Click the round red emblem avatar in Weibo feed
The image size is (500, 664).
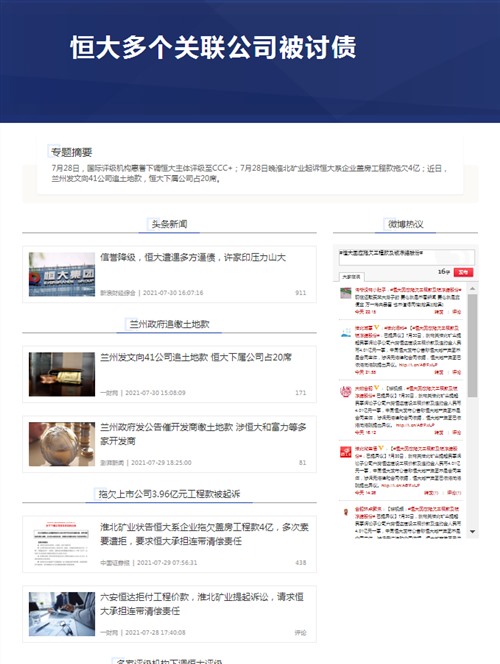346,391
